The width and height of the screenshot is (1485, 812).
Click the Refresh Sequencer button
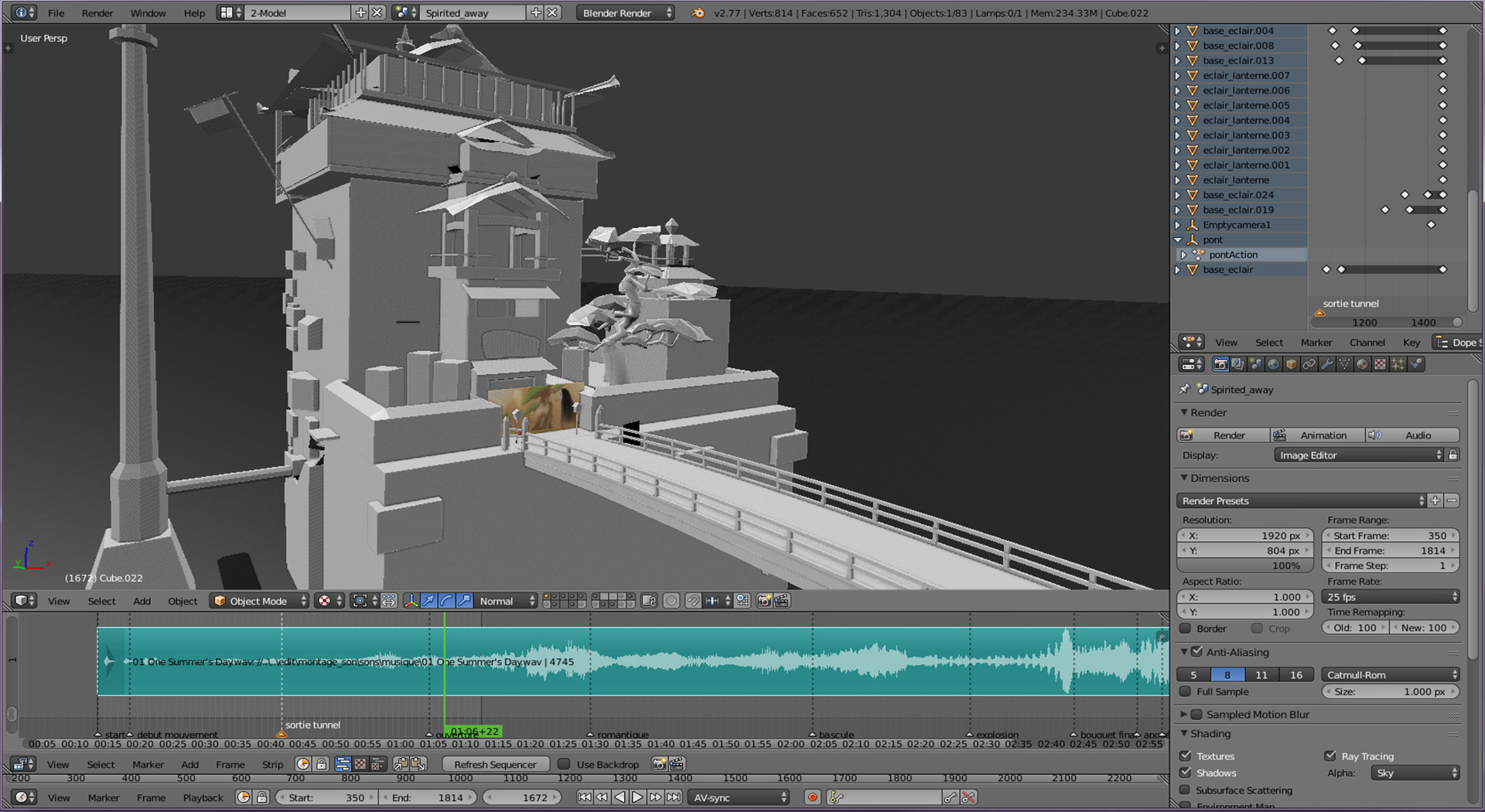495,764
